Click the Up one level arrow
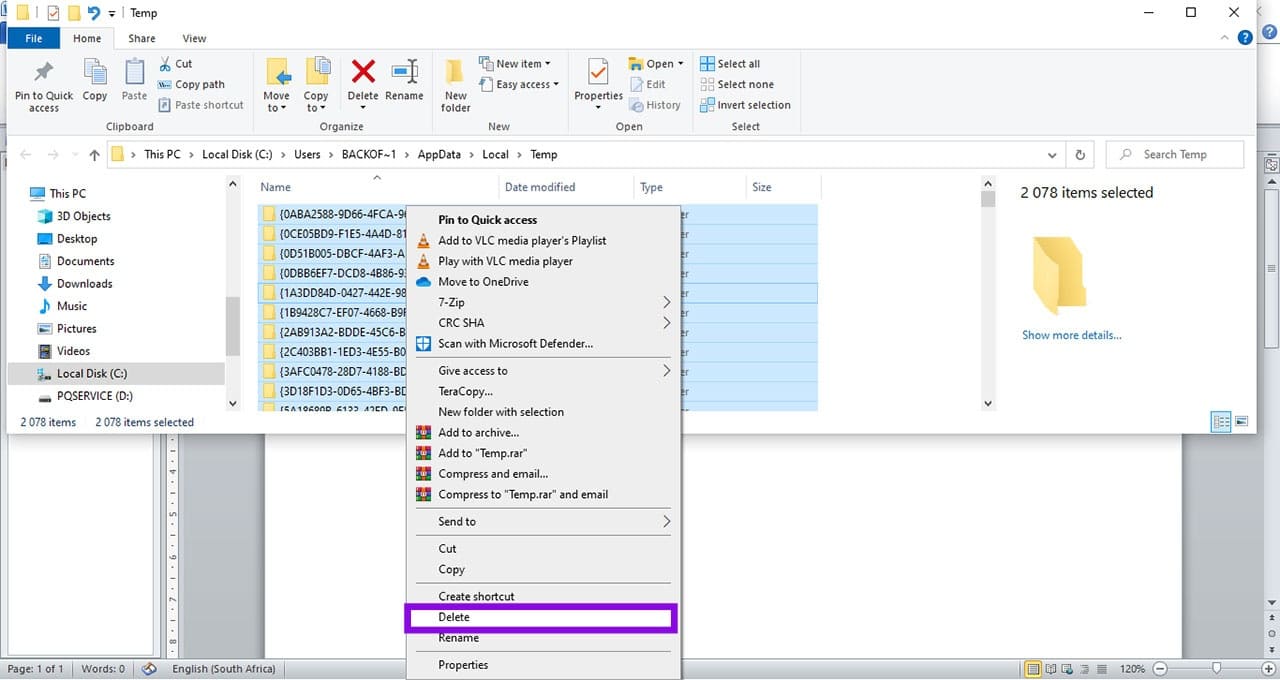This screenshot has width=1280, height=680. point(95,155)
